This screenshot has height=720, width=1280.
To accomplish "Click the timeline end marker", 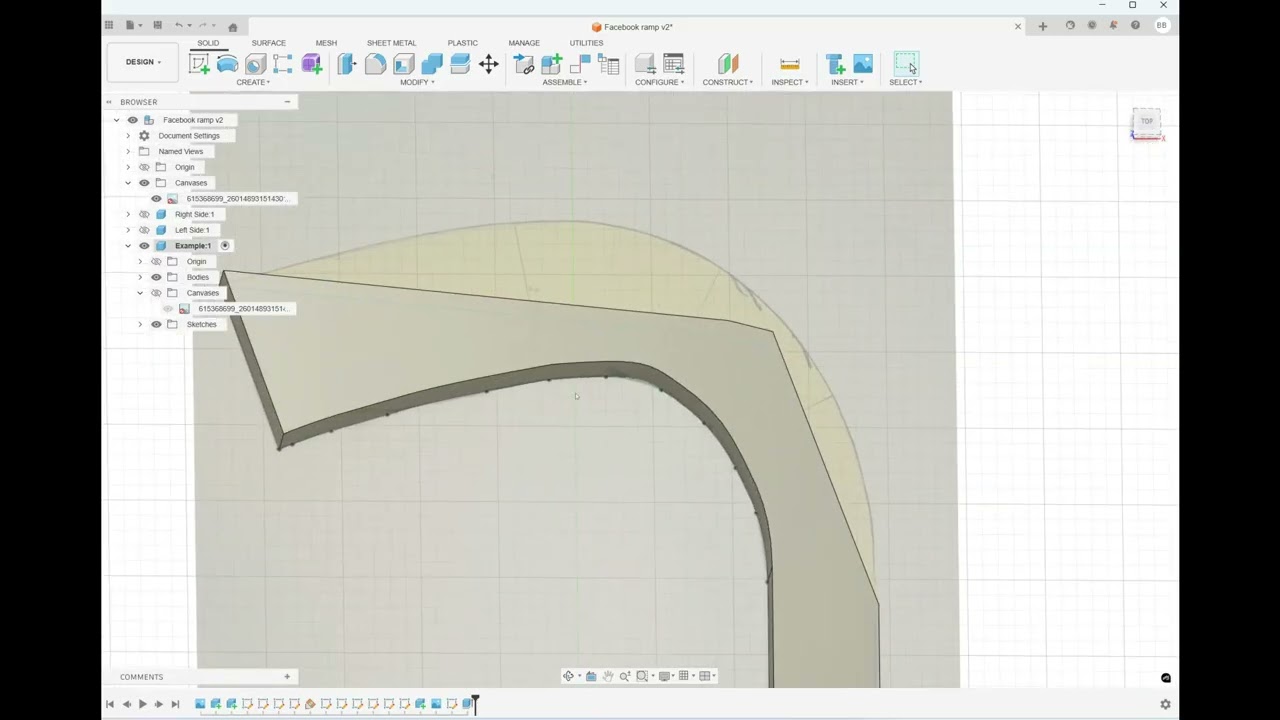I will 476,704.
